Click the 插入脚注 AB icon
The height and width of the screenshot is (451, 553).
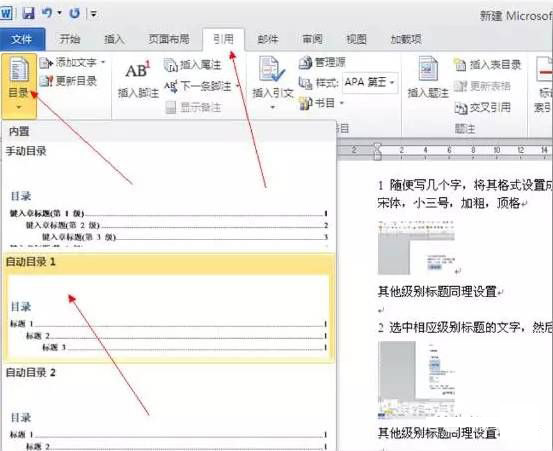click(138, 70)
